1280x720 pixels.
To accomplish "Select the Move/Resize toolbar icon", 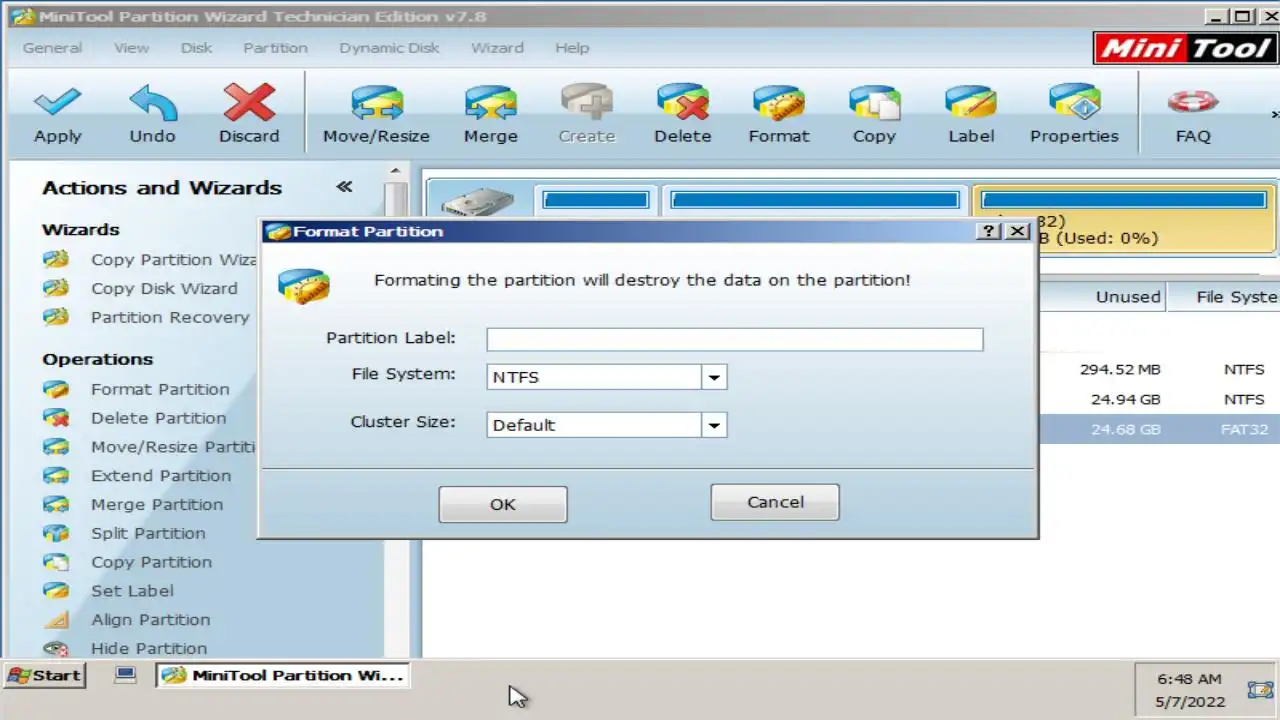I will [376, 102].
